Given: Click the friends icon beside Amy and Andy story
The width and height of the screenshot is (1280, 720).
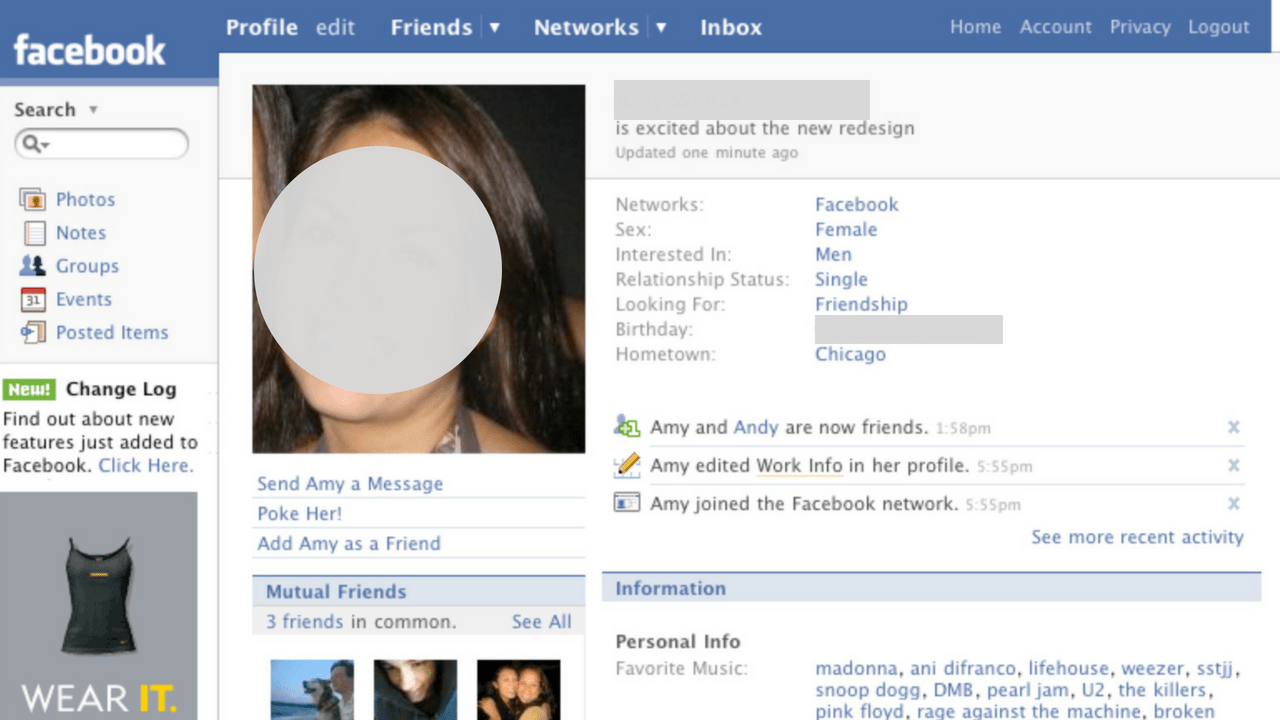Looking at the screenshot, I should [627, 426].
